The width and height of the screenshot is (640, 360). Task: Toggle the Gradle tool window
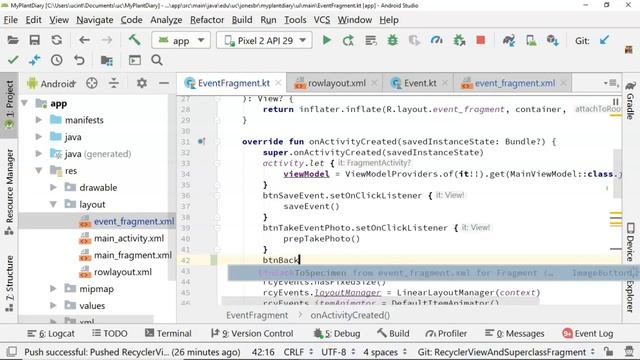click(631, 100)
